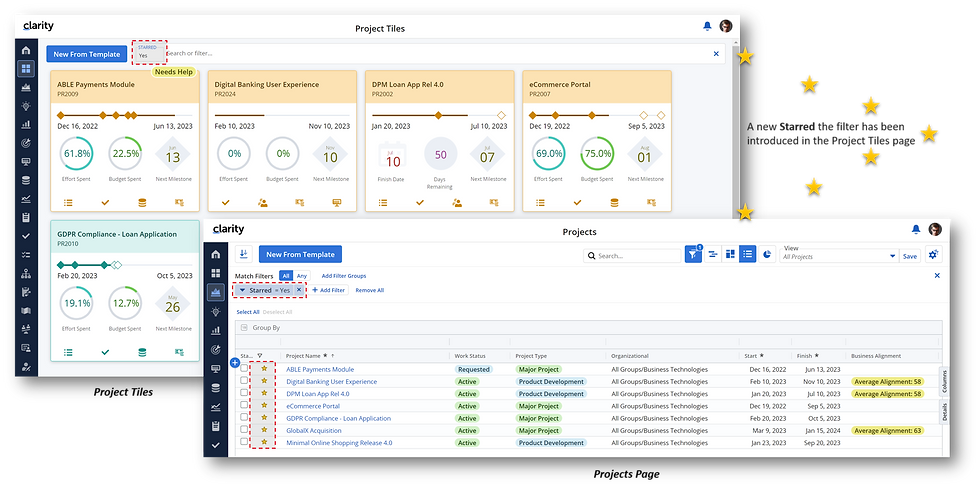Click coins icon on ABLE Payments Module tile
The height and width of the screenshot is (488, 980).
point(142,202)
